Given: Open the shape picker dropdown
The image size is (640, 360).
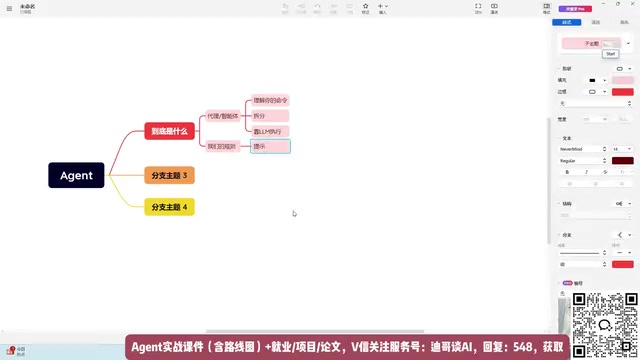Looking at the screenshot, I should coord(624,69).
